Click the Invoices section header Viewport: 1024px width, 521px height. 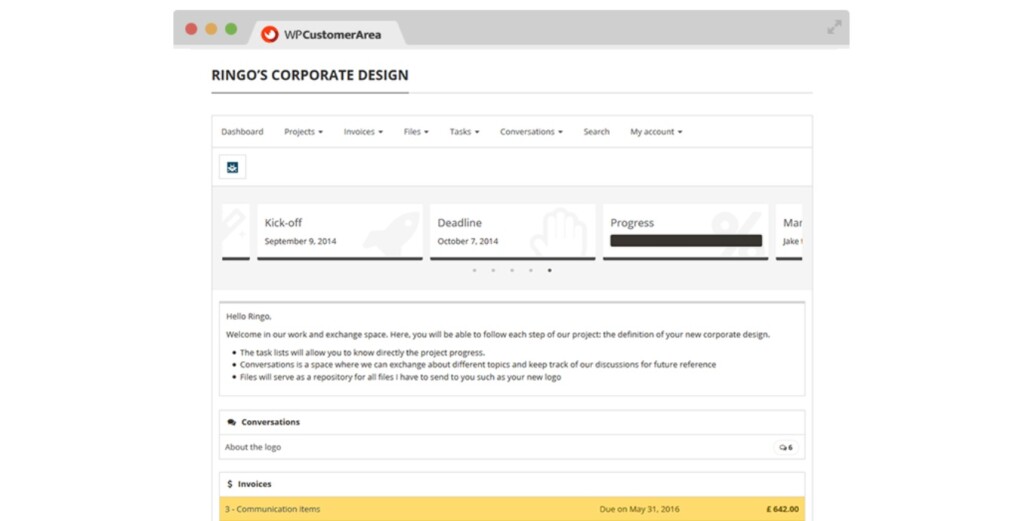[x=512, y=484]
